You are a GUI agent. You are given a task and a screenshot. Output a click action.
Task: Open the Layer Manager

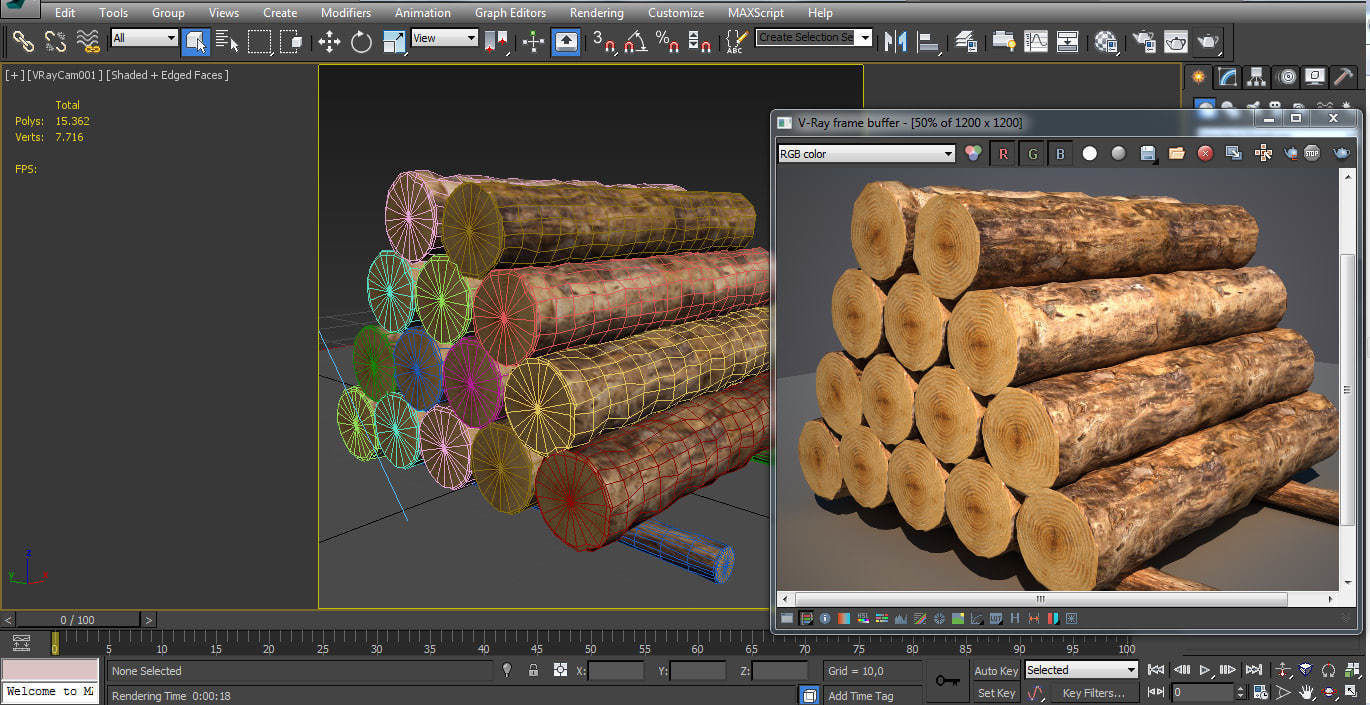(x=966, y=41)
